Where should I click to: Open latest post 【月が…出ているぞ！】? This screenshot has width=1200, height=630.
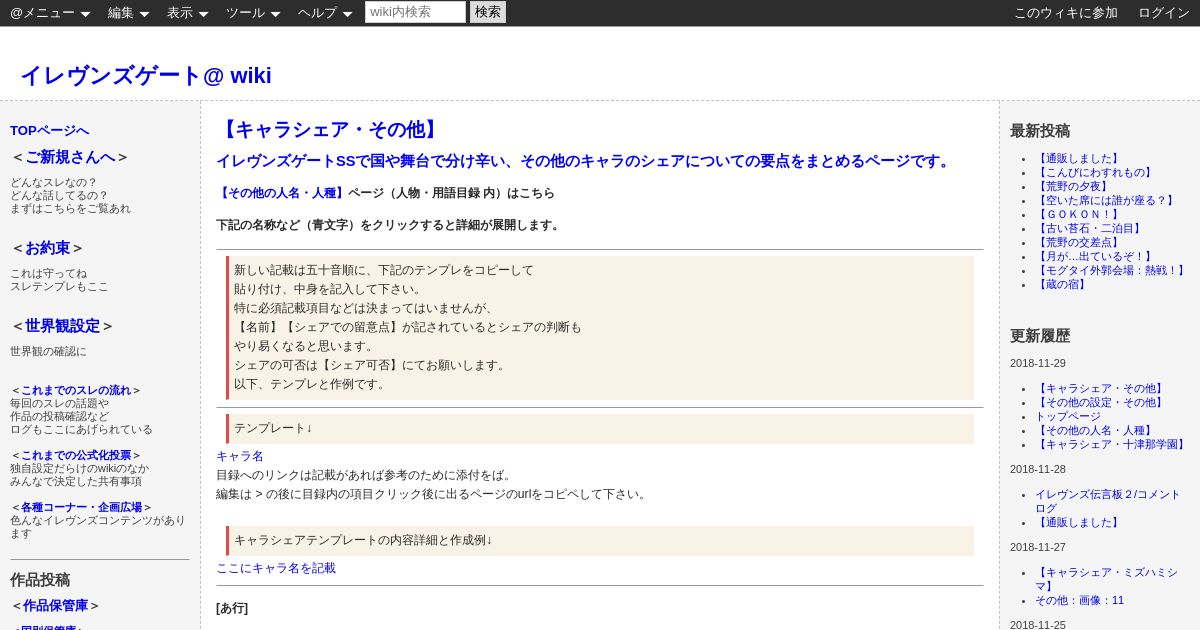1095,256
